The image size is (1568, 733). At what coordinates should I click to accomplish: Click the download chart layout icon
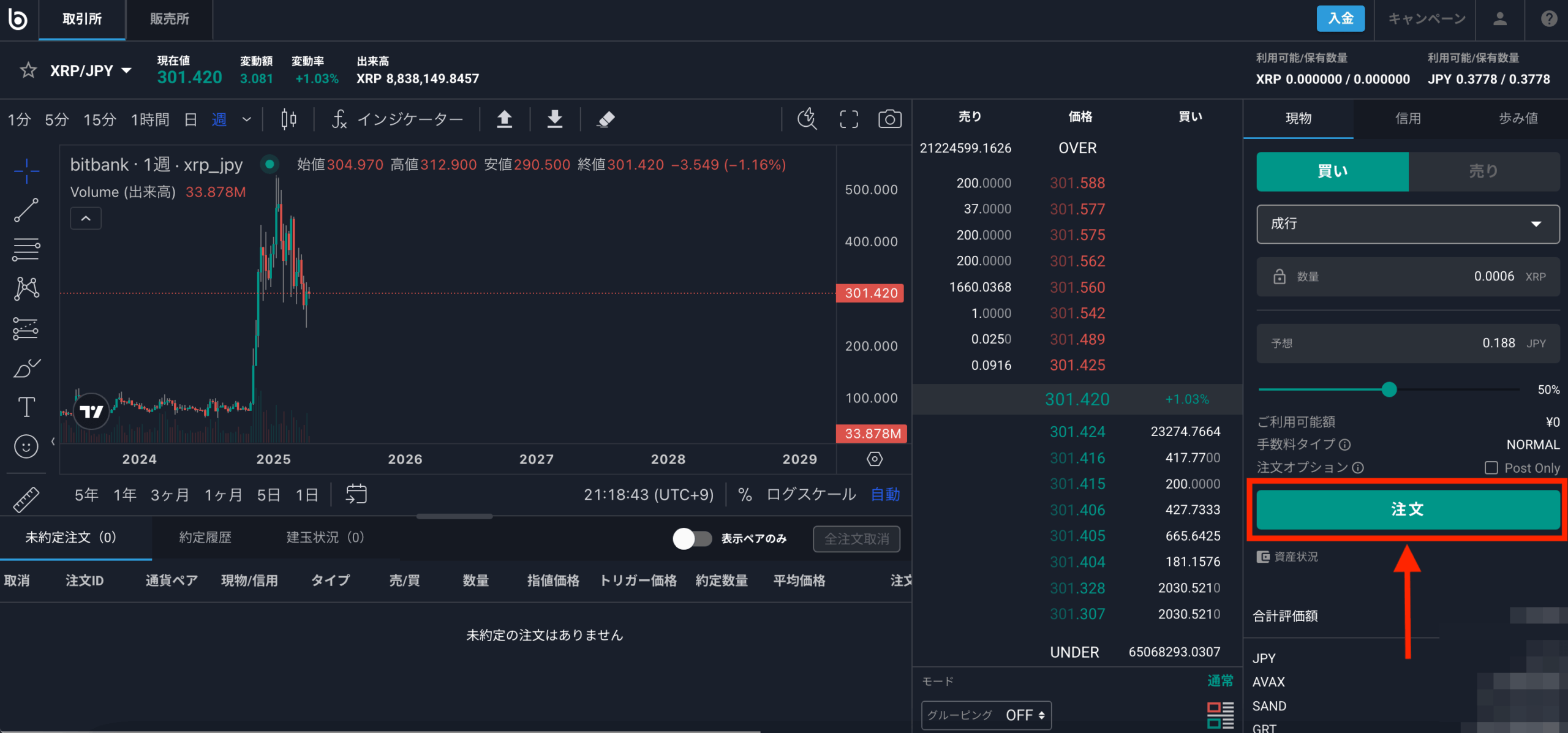tap(555, 119)
